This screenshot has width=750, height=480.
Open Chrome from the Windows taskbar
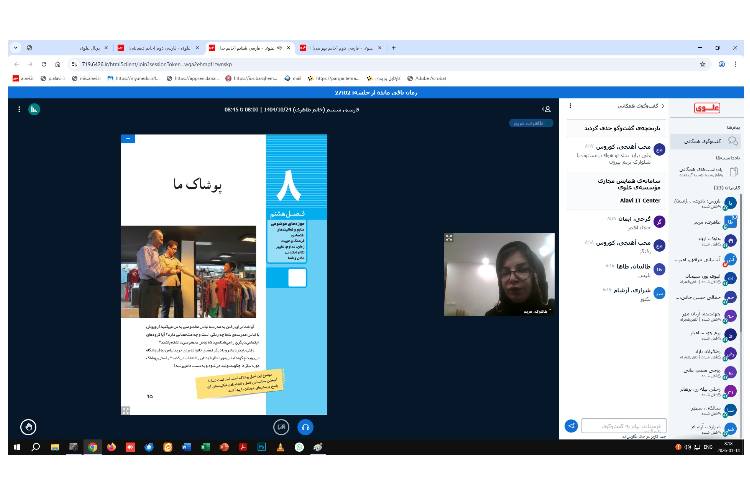[92, 447]
